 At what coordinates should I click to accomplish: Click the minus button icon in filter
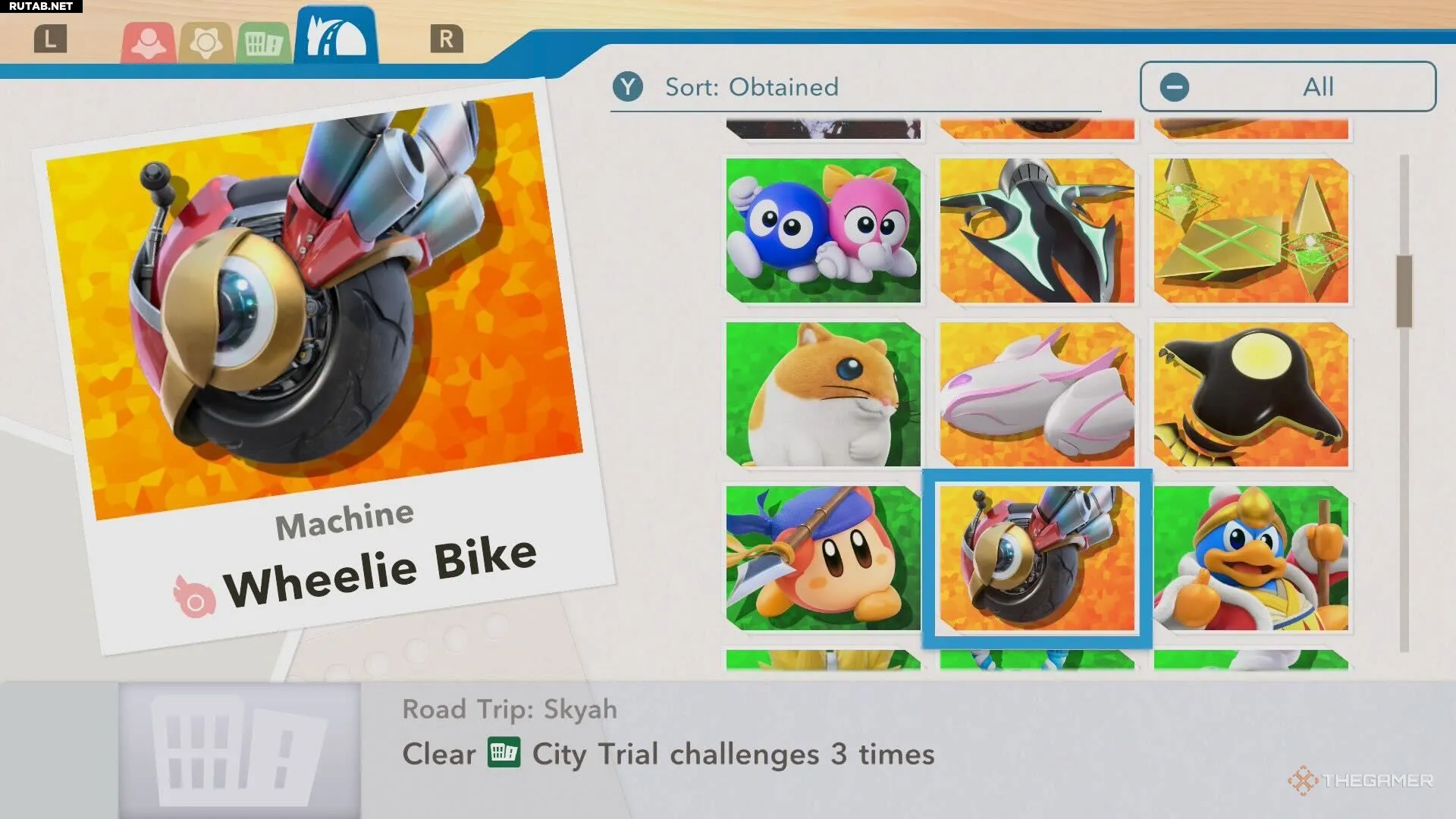point(1174,87)
